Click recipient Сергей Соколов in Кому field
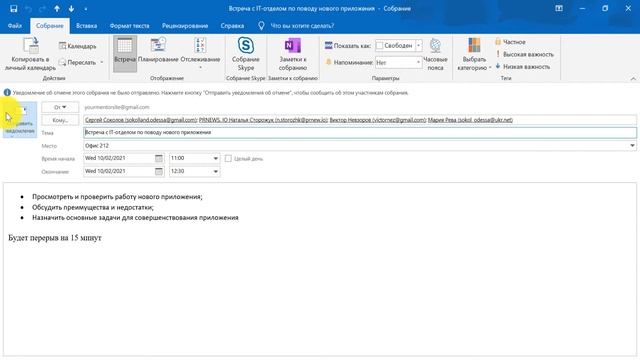Viewport: 640px width, 360px height. tap(141, 120)
